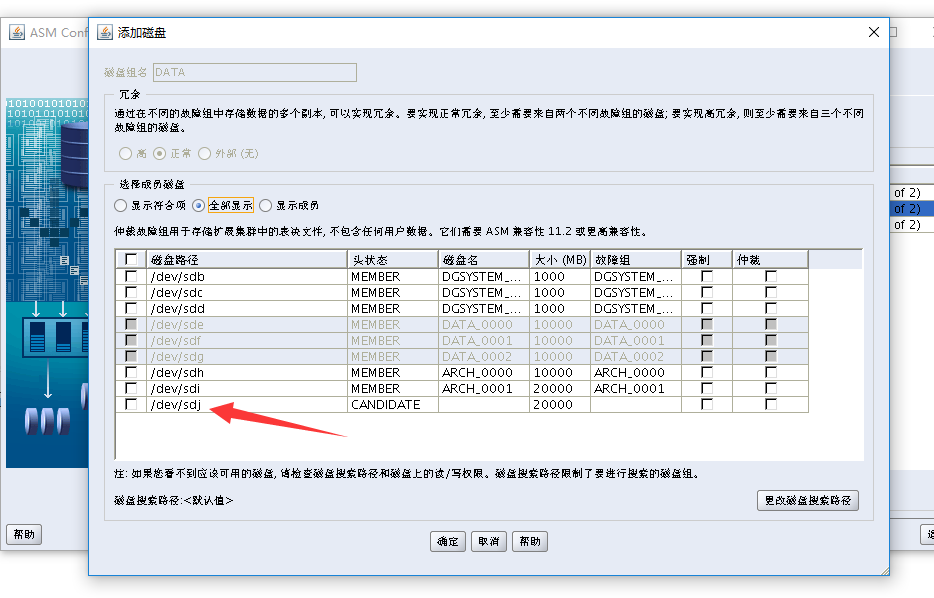Click the ASM Configuration Assistant window icon
Screen dimensions: 934x598
(x=15, y=32)
